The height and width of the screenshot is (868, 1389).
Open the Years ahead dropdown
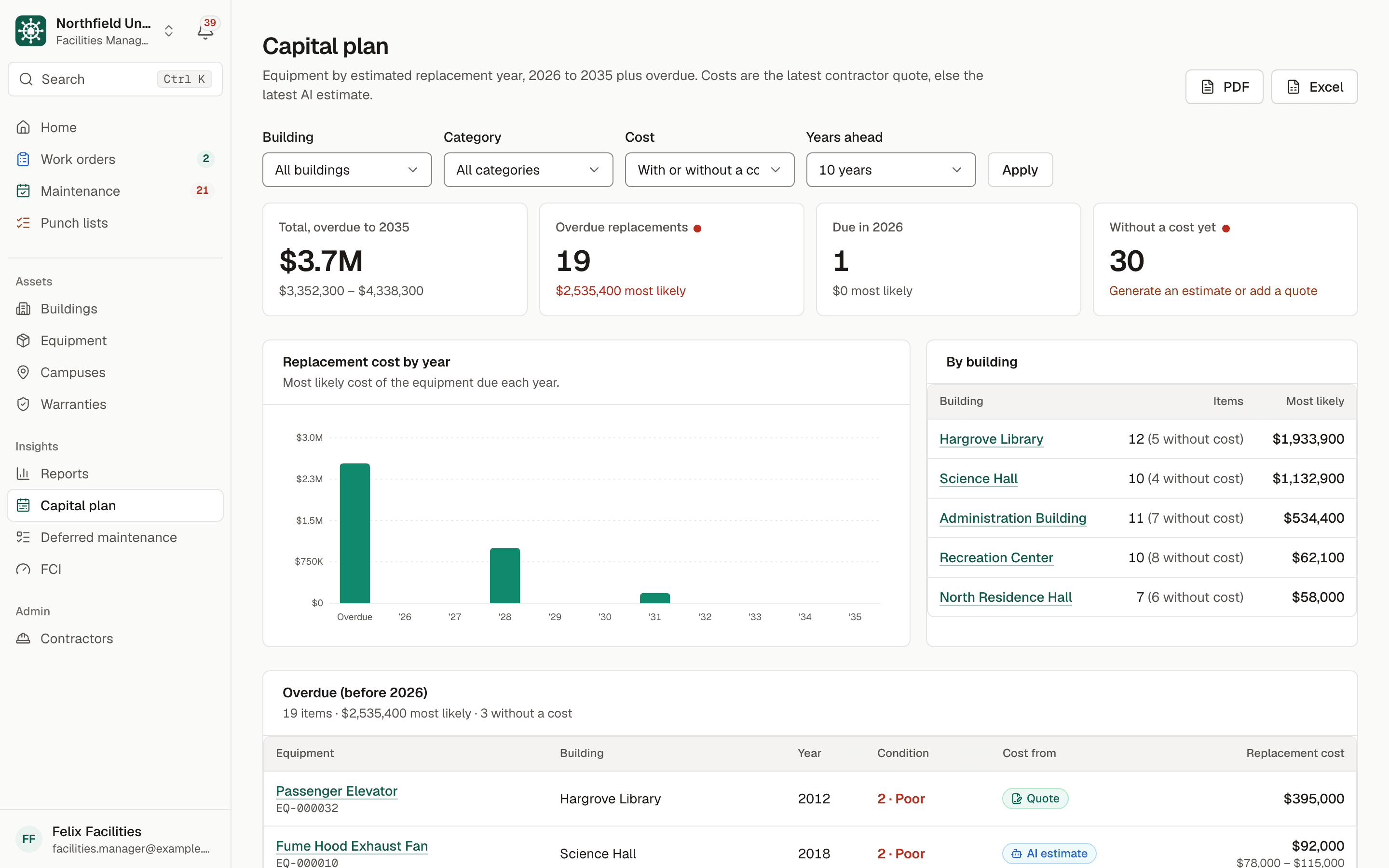point(891,170)
